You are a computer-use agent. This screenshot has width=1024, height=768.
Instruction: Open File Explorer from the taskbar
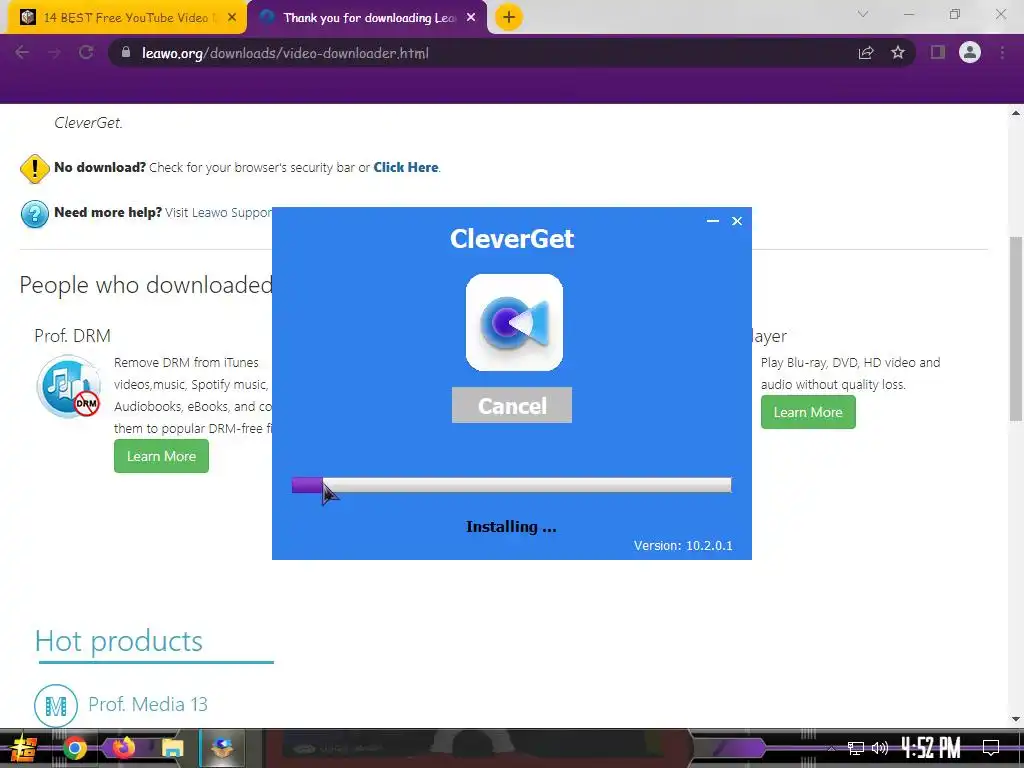tap(172, 748)
